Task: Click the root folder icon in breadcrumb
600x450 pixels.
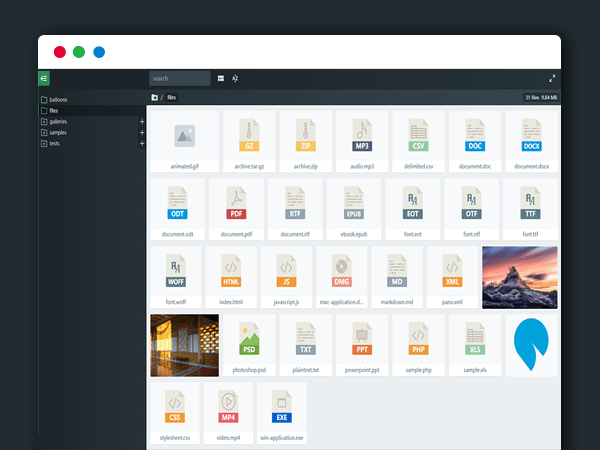Action: pyautogui.click(x=155, y=97)
